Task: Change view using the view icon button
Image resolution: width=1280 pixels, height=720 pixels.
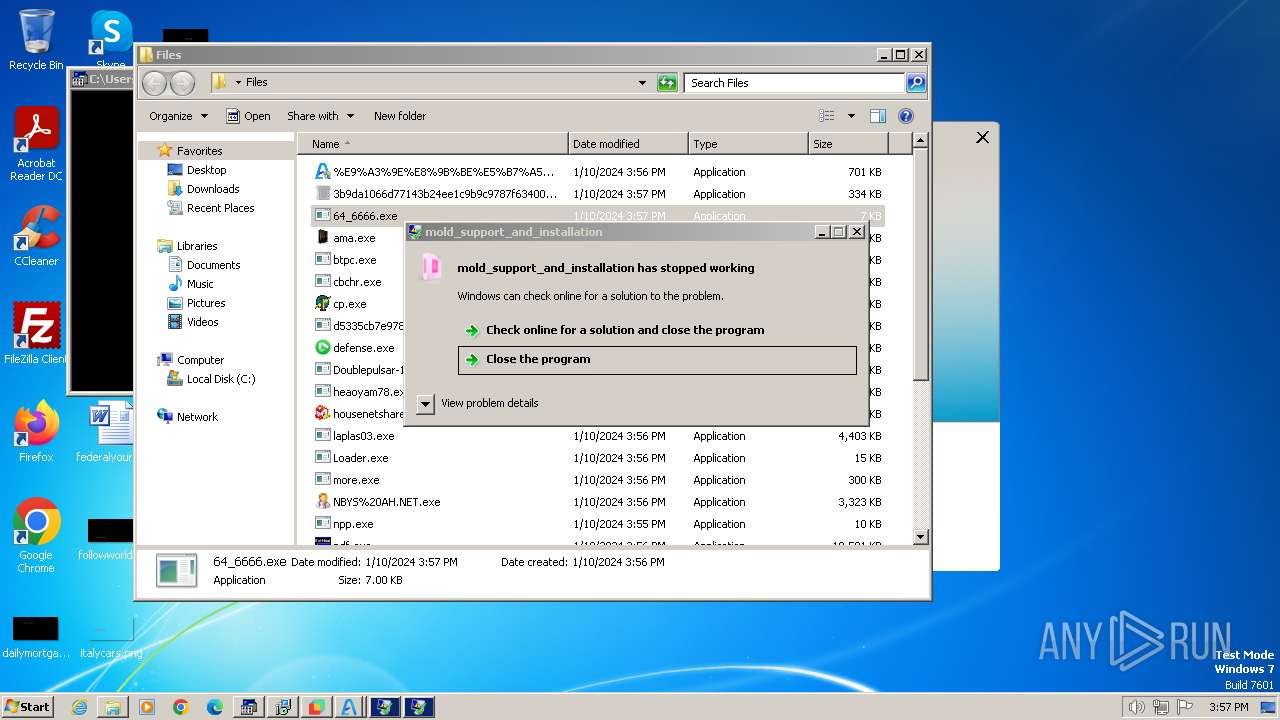Action: 827,116
